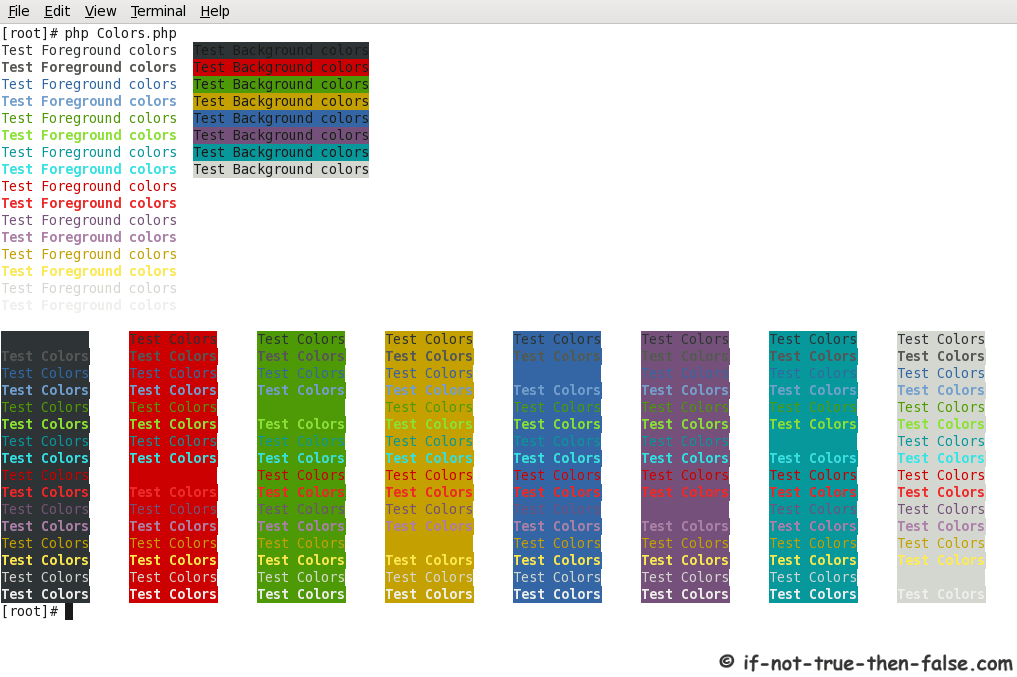Screen dimensions: 1017x677
Task: Select the red Test Background colors row
Action: 281,67
